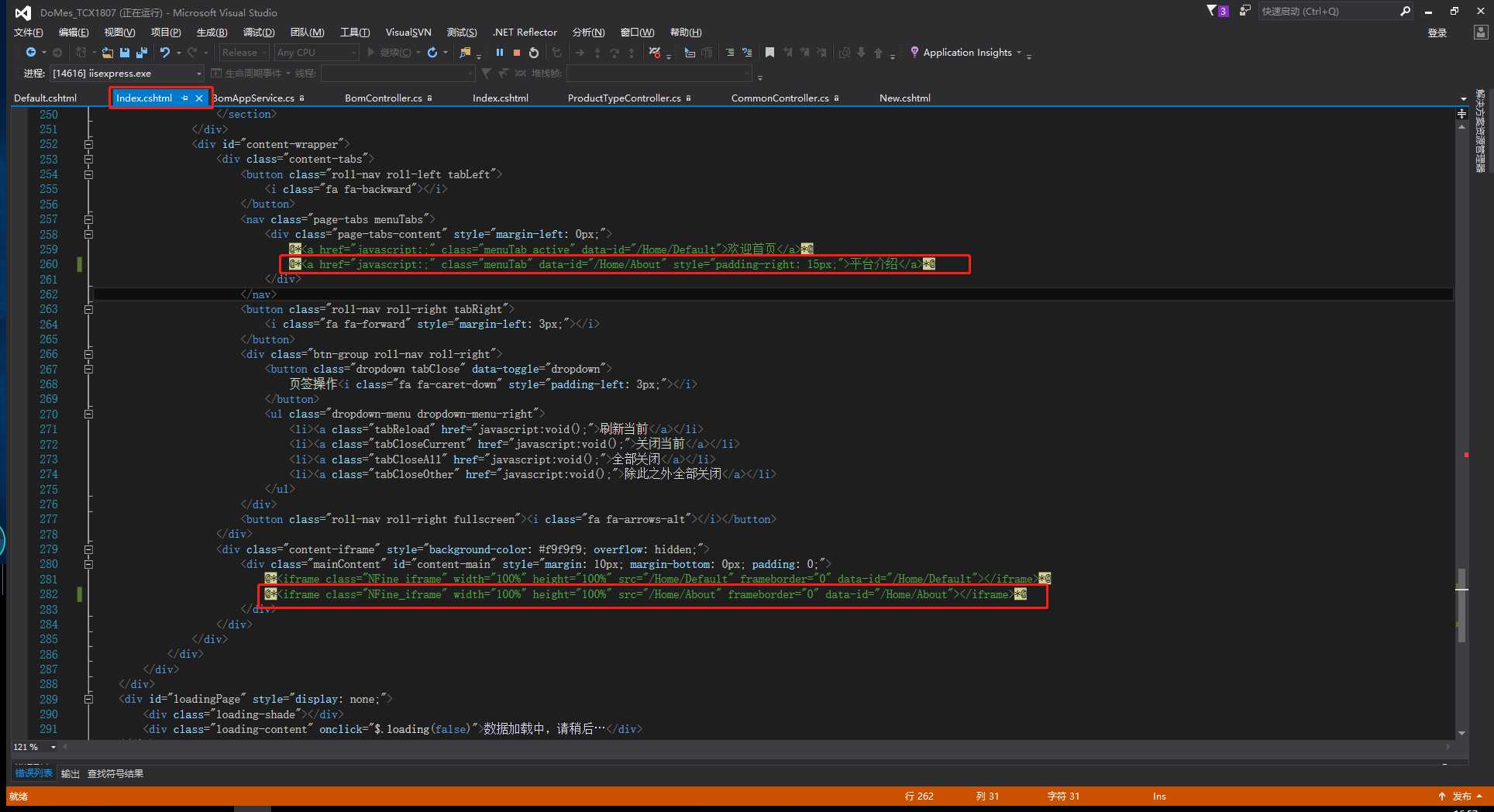Image resolution: width=1494 pixels, height=812 pixels.
Task: Click the Open File folder icon
Action: (x=107, y=52)
